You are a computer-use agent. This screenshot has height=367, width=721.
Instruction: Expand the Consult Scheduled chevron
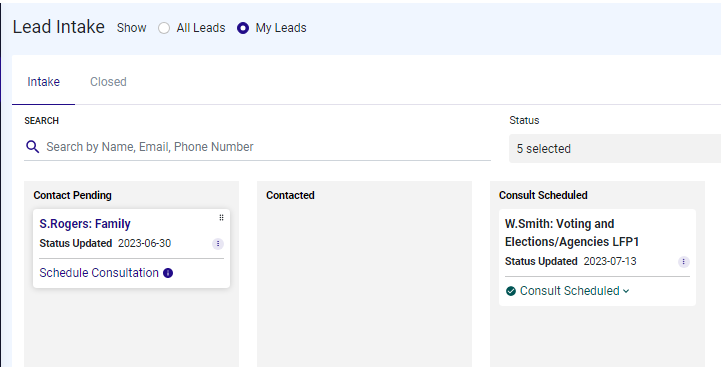626,291
